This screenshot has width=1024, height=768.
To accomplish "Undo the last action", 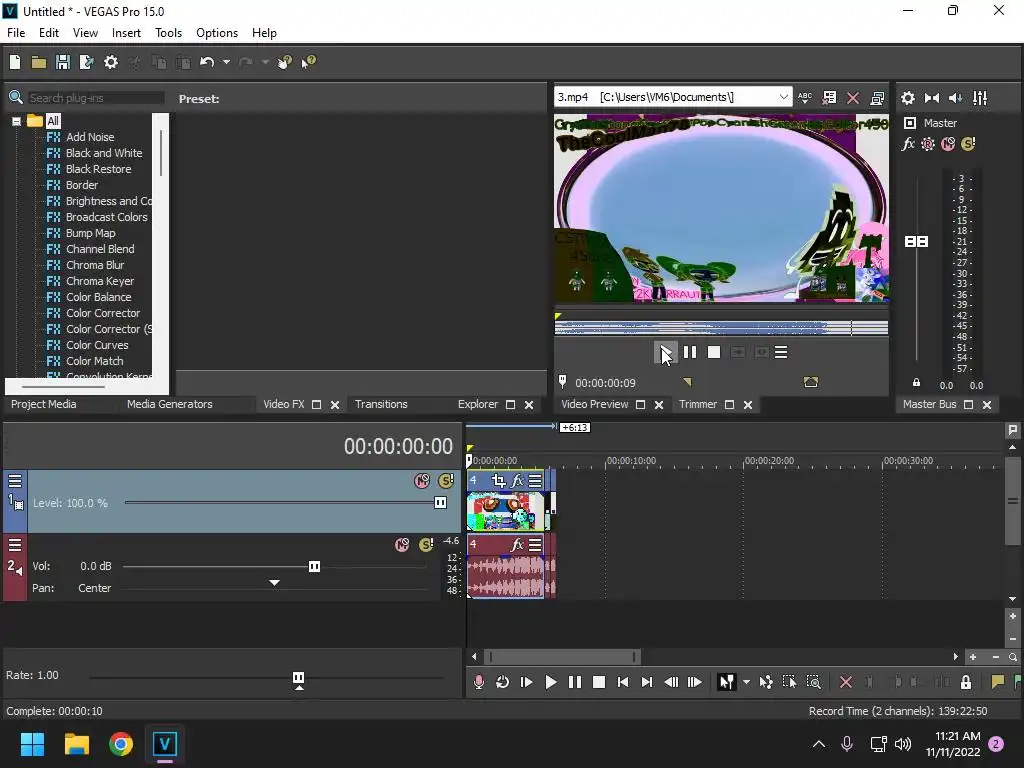I will coord(207,62).
